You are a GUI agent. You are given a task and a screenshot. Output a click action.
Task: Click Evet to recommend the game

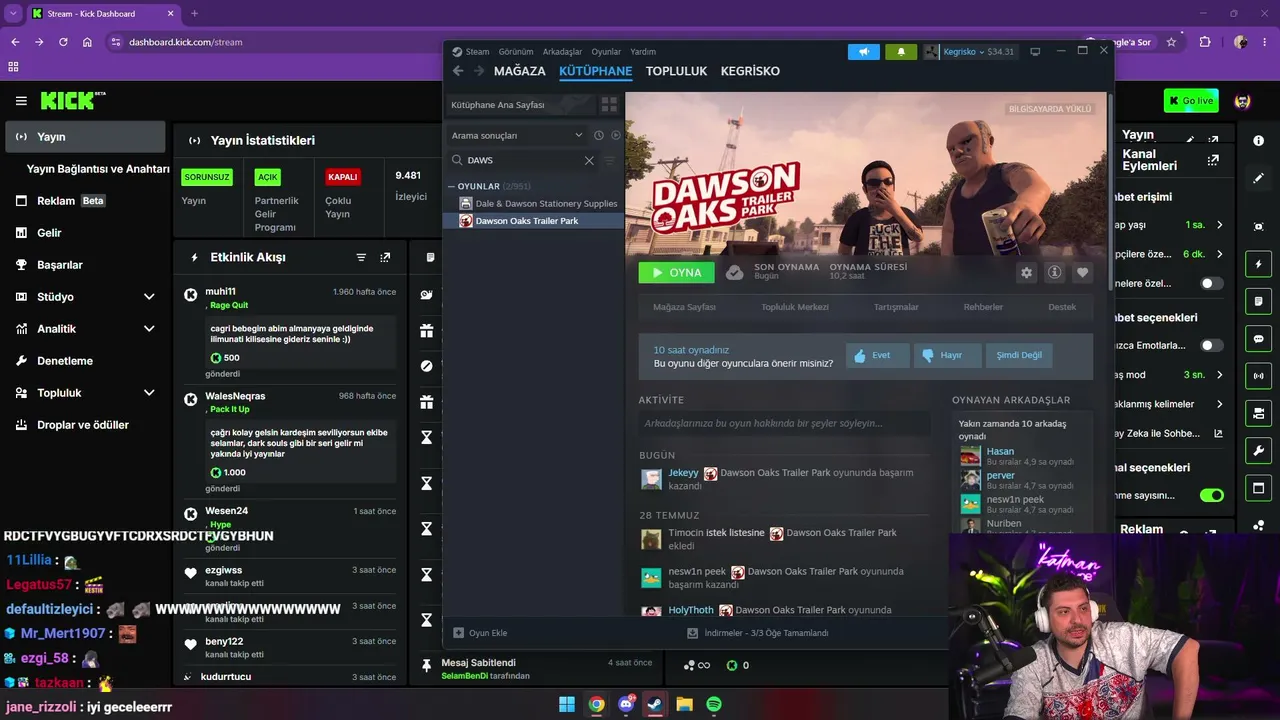pos(878,355)
